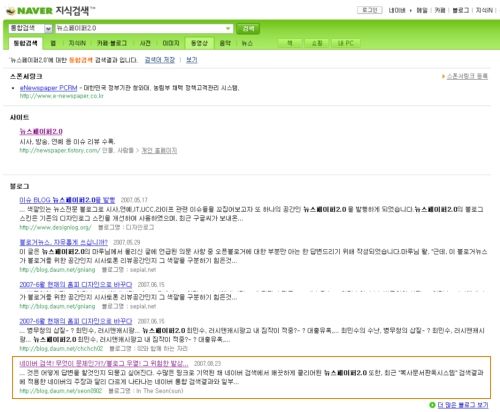
Task: Switch to the 사전 tab
Action: point(145,43)
